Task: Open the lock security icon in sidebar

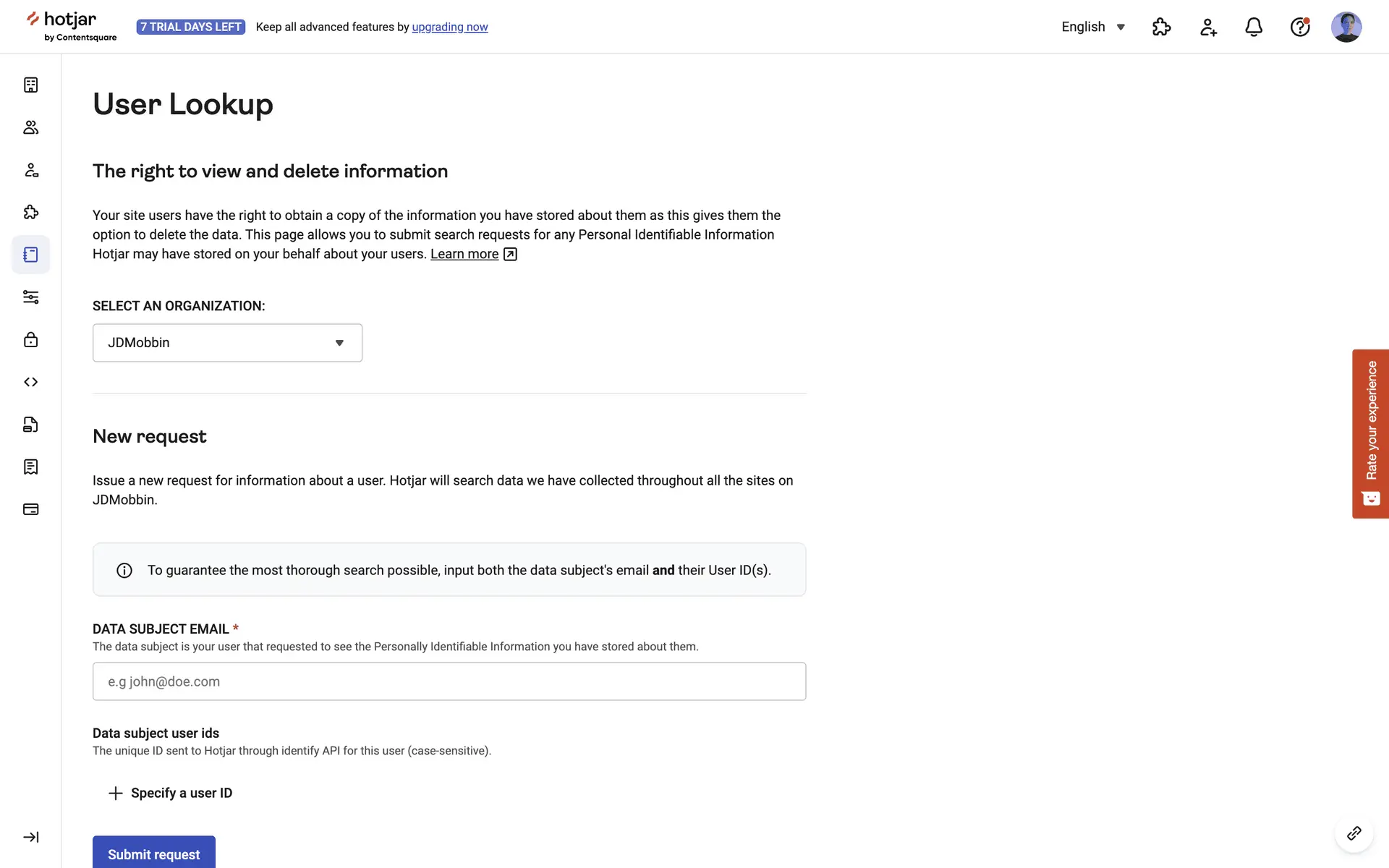Action: click(x=30, y=339)
